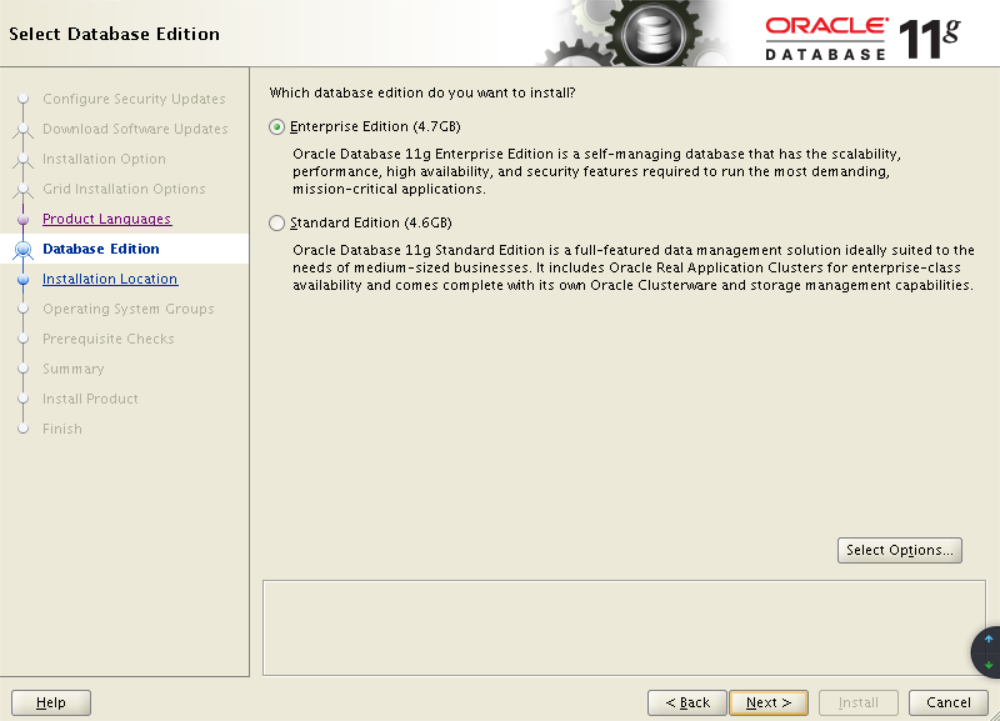Click green down arrow on floating widget
The image size is (1000, 721).
[989, 665]
